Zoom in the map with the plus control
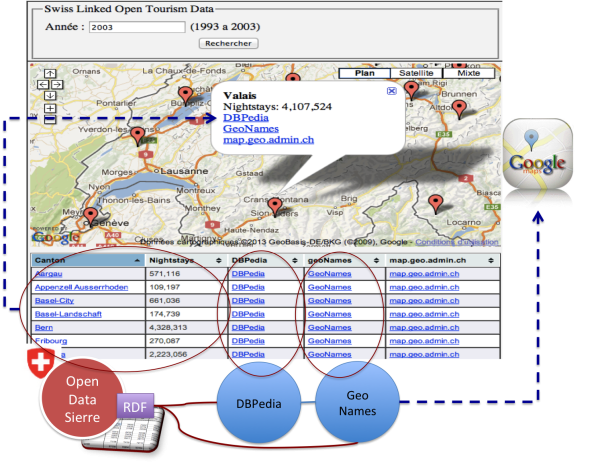This screenshot has height=467, width=600. click(50, 108)
